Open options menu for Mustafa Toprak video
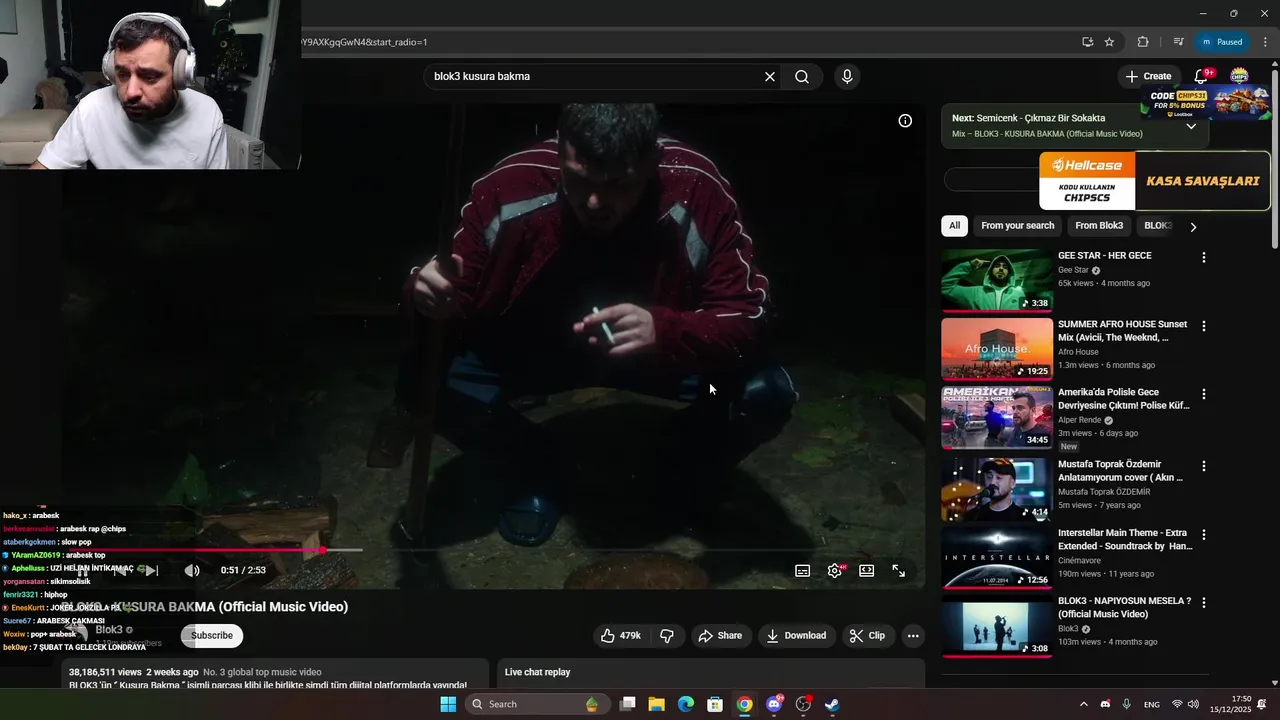Screen dimensions: 1280x720 coord(1204,466)
